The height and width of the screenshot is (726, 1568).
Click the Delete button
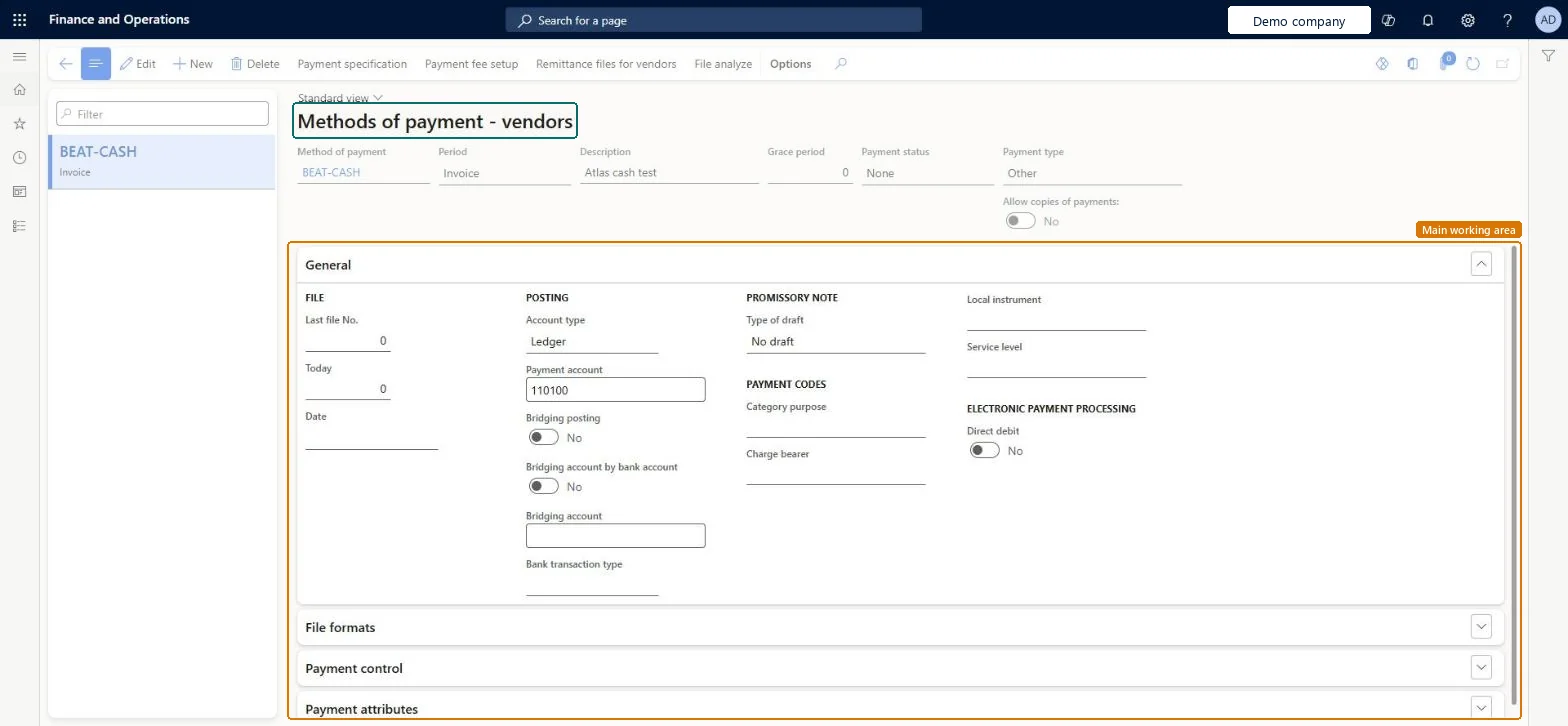(x=255, y=64)
